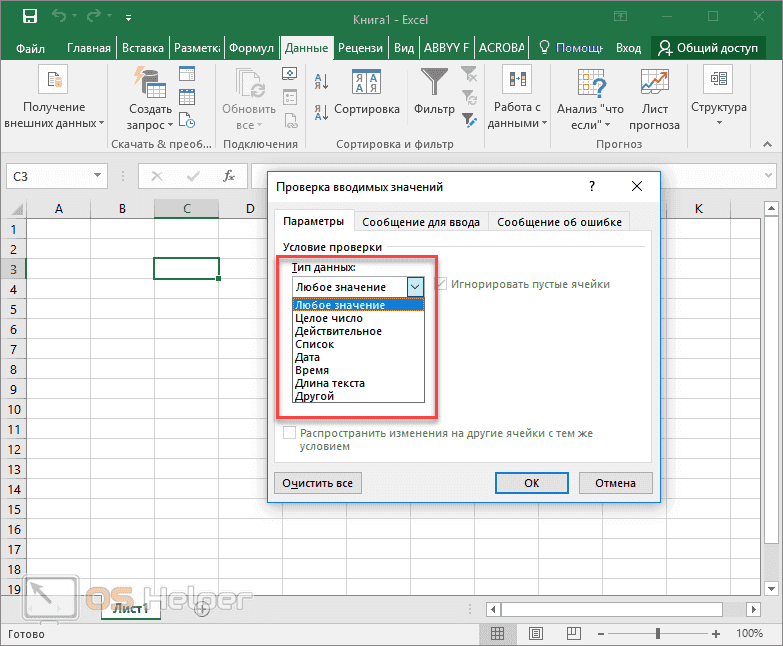
Task: Select Список from the data type list
Action: pyautogui.click(x=314, y=344)
